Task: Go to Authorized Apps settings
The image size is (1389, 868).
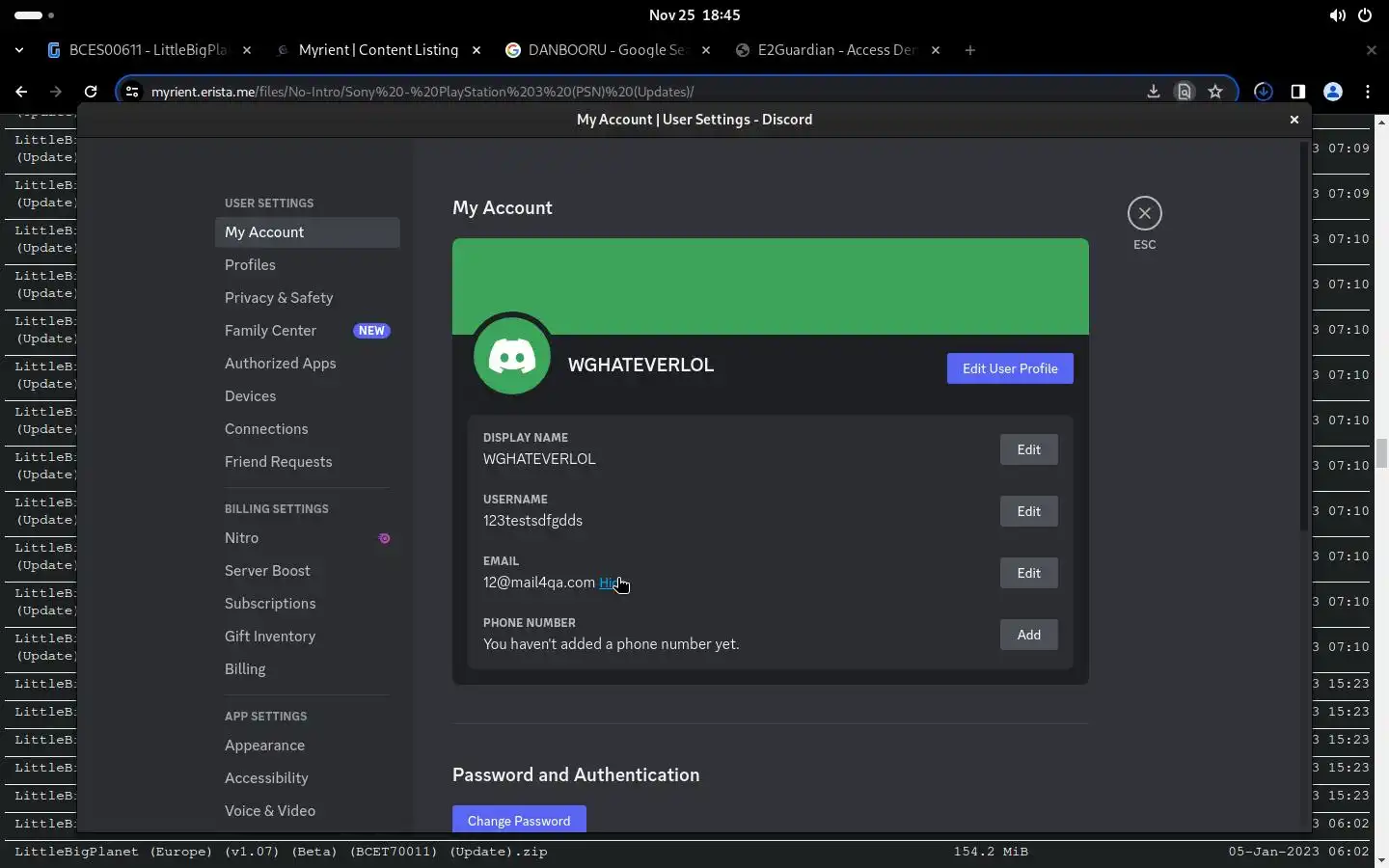Action: [307, 364]
